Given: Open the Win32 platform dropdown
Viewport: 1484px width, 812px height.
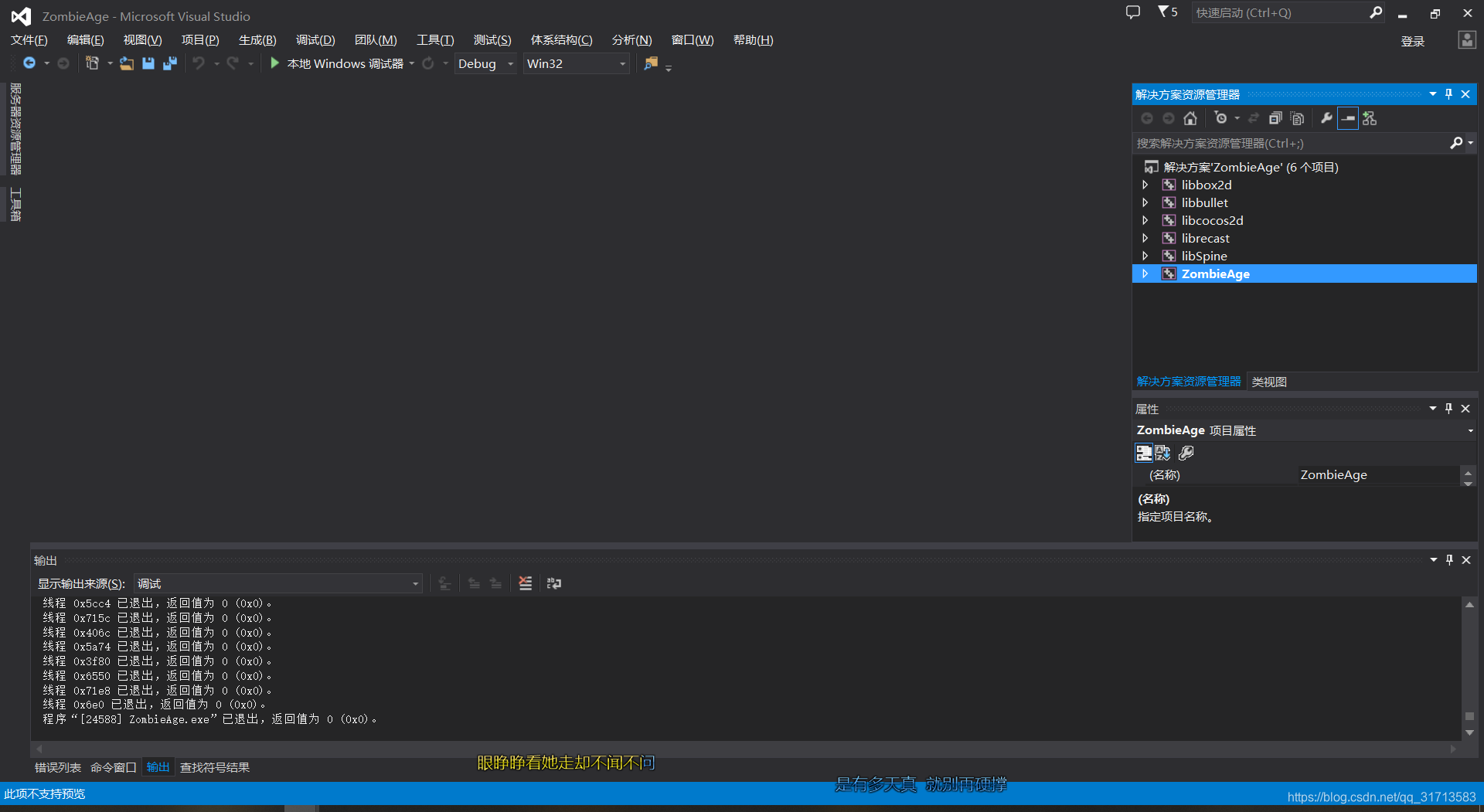Looking at the screenshot, I should coord(622,63).
